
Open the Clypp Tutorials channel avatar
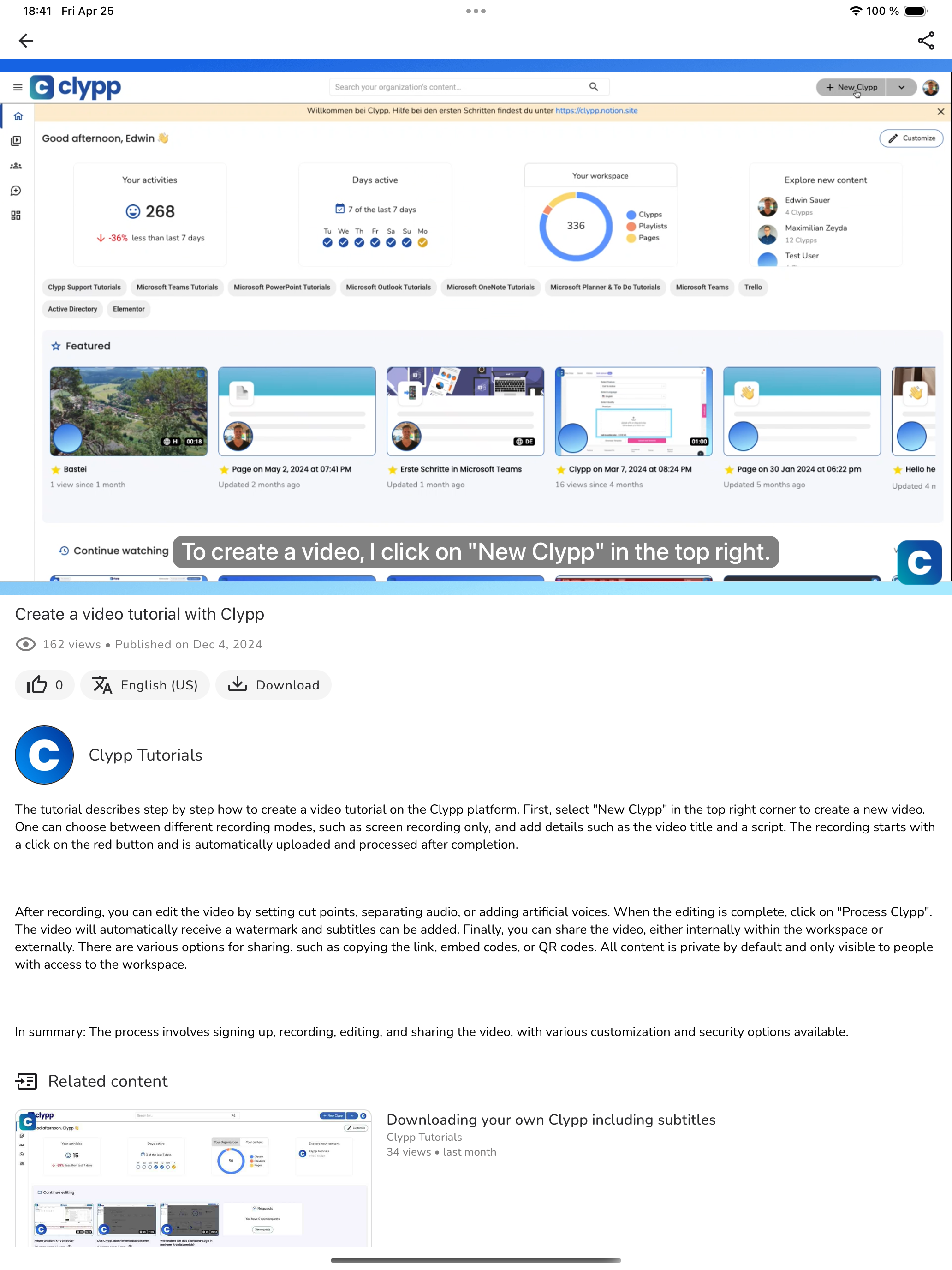(x=44, y=755)
